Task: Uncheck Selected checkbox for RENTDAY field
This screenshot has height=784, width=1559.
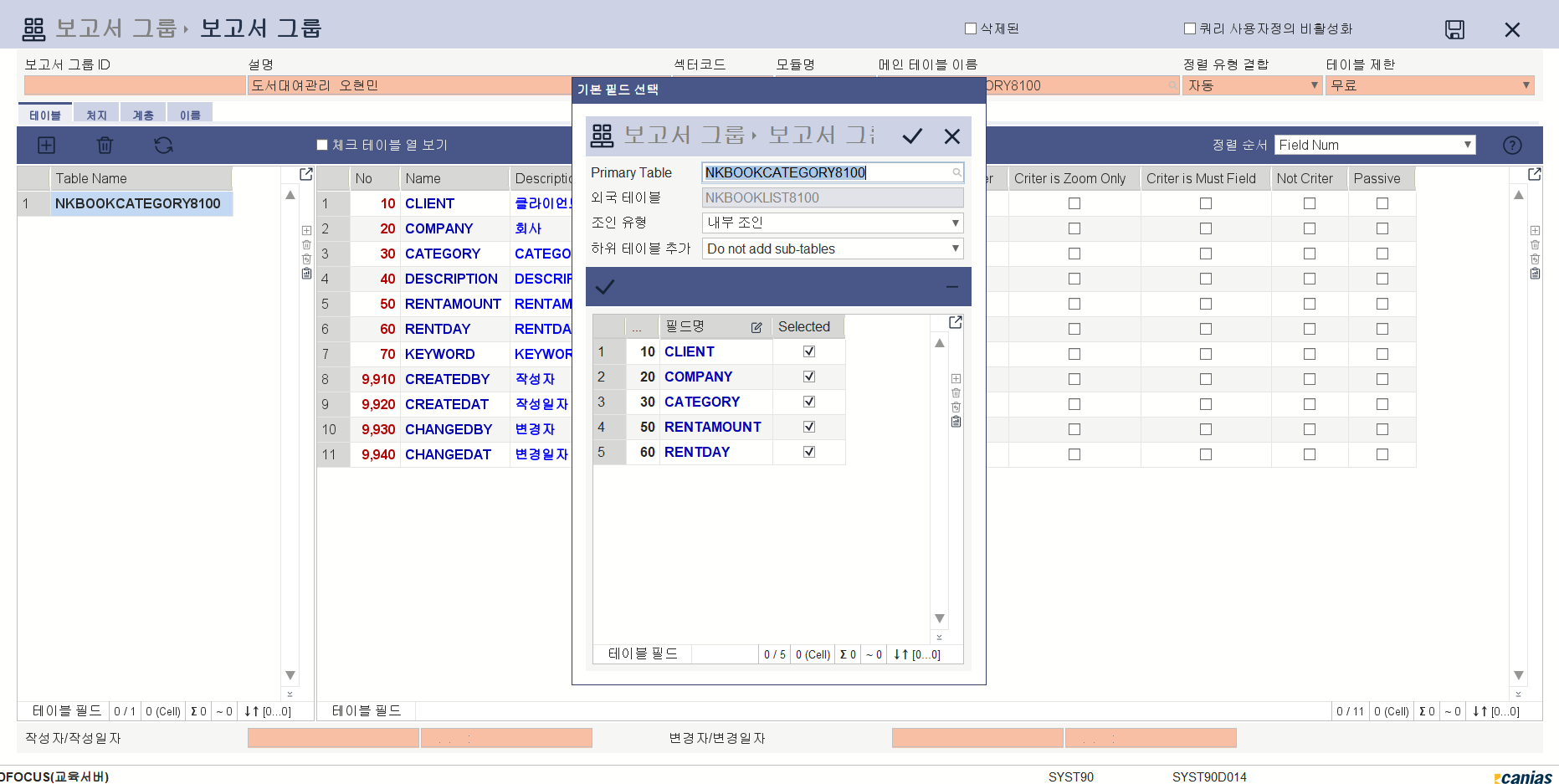Action: pyautogui.click(x=809, y=452)
